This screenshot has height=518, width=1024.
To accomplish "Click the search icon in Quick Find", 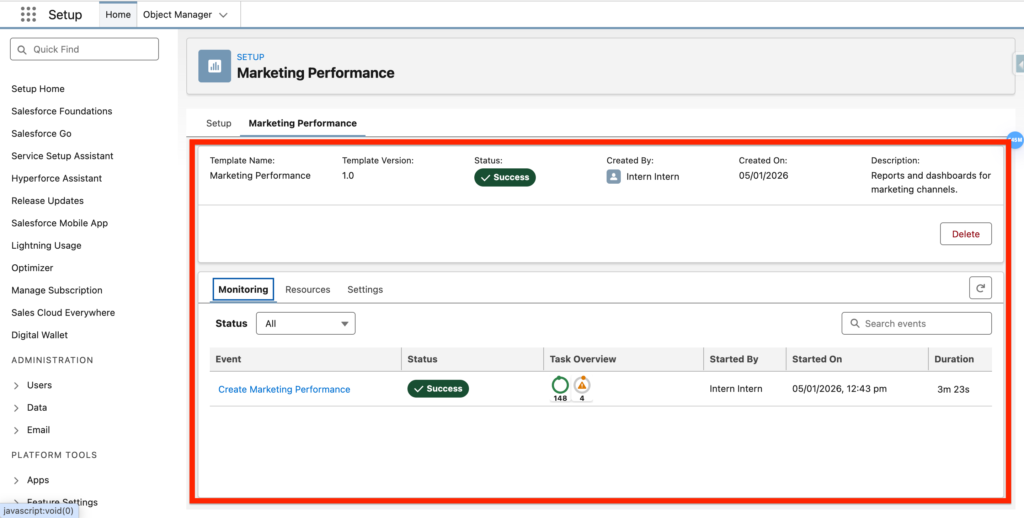I will 22,49.
